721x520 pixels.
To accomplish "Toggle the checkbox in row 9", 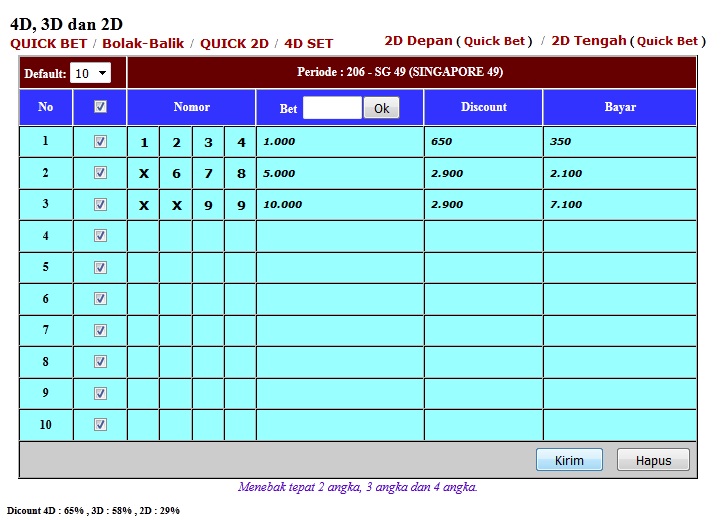I will coord(100,393).
